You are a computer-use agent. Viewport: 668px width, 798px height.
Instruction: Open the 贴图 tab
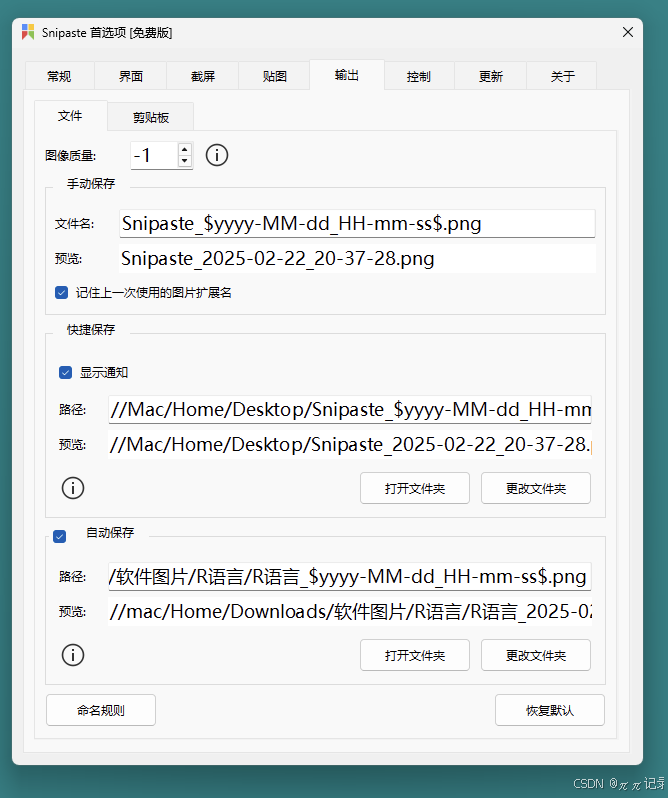click(274, 76)
